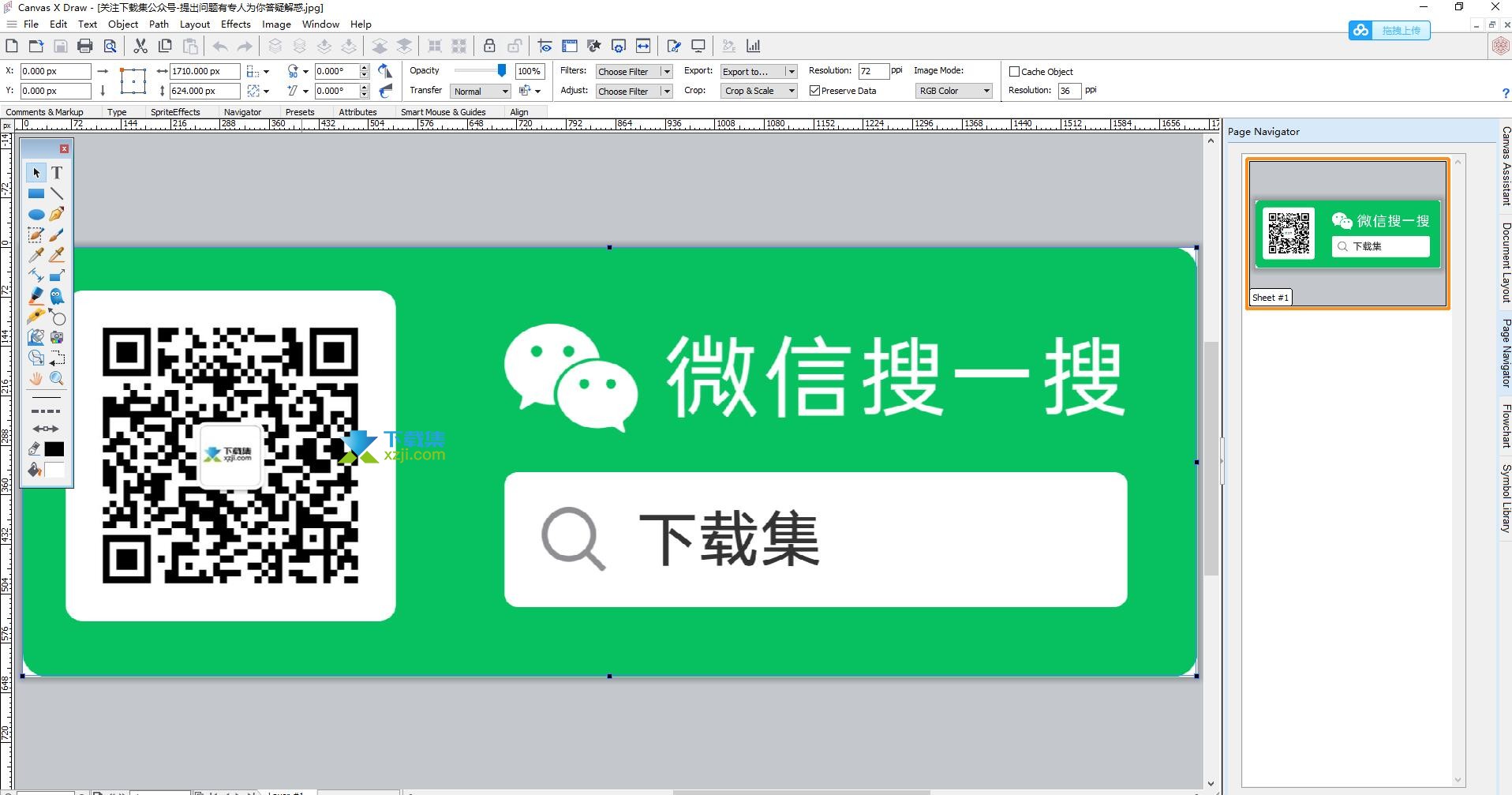
Task: Open the Layout menu
Action: click(195, 24)
